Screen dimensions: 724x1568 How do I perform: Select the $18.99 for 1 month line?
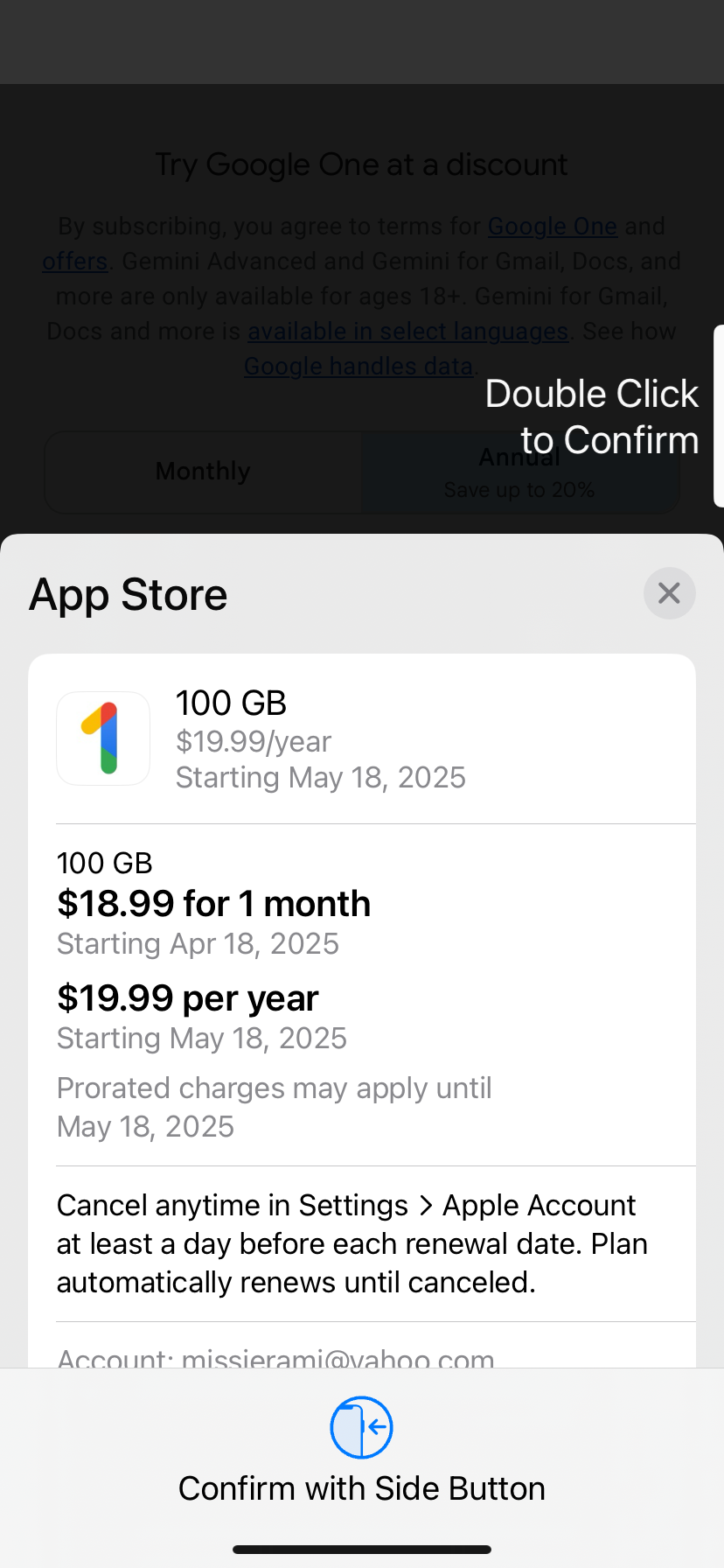pos(213,904)
